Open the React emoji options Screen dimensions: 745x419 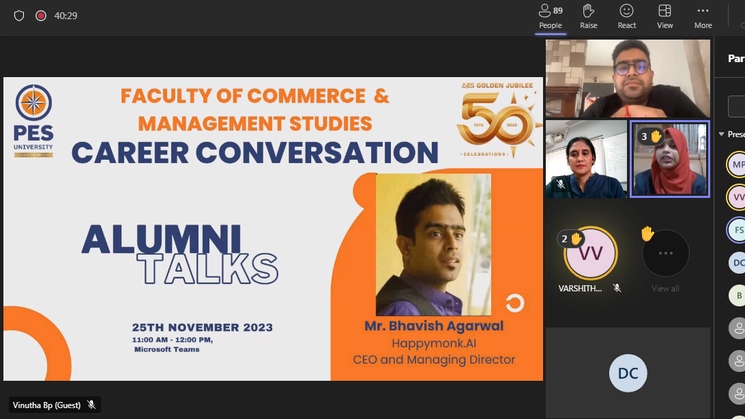click(627, 16)
